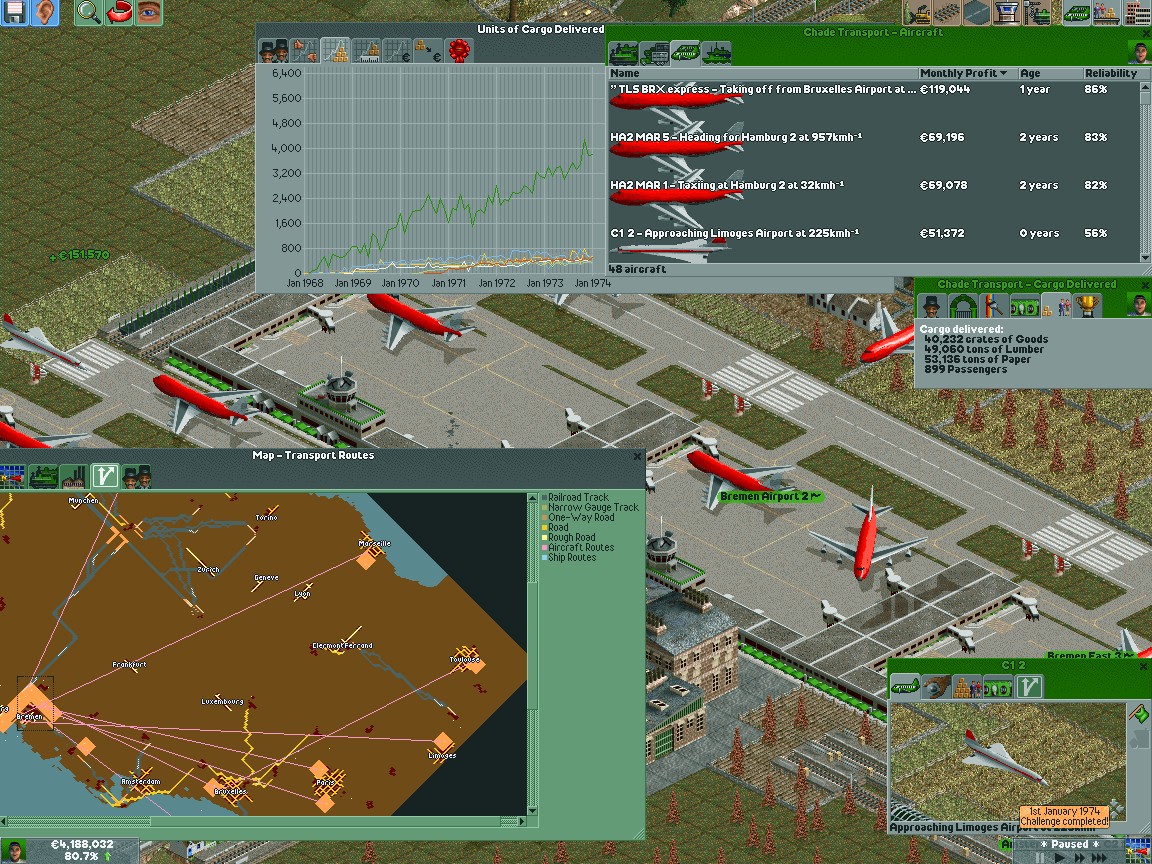The width and height of the screenshot is (1152, 864).
Task: Show road vehicles tab in vehicle window
Action: pyautogui.click(x=654, y=53)
